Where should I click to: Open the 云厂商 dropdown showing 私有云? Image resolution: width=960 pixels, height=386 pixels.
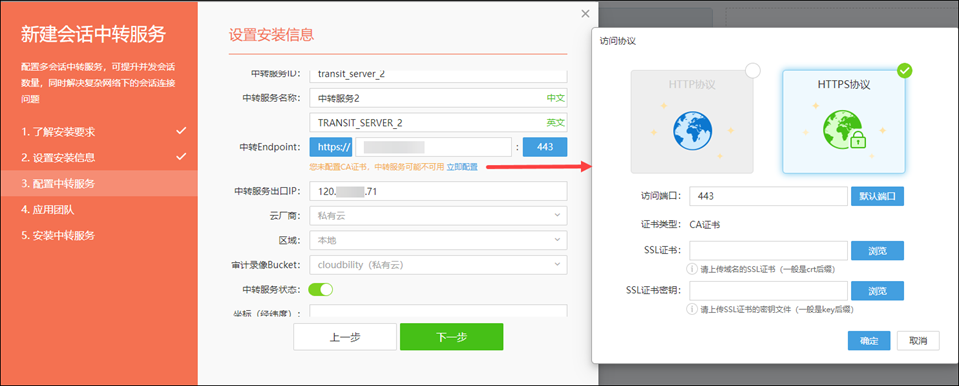coord(438,215)
